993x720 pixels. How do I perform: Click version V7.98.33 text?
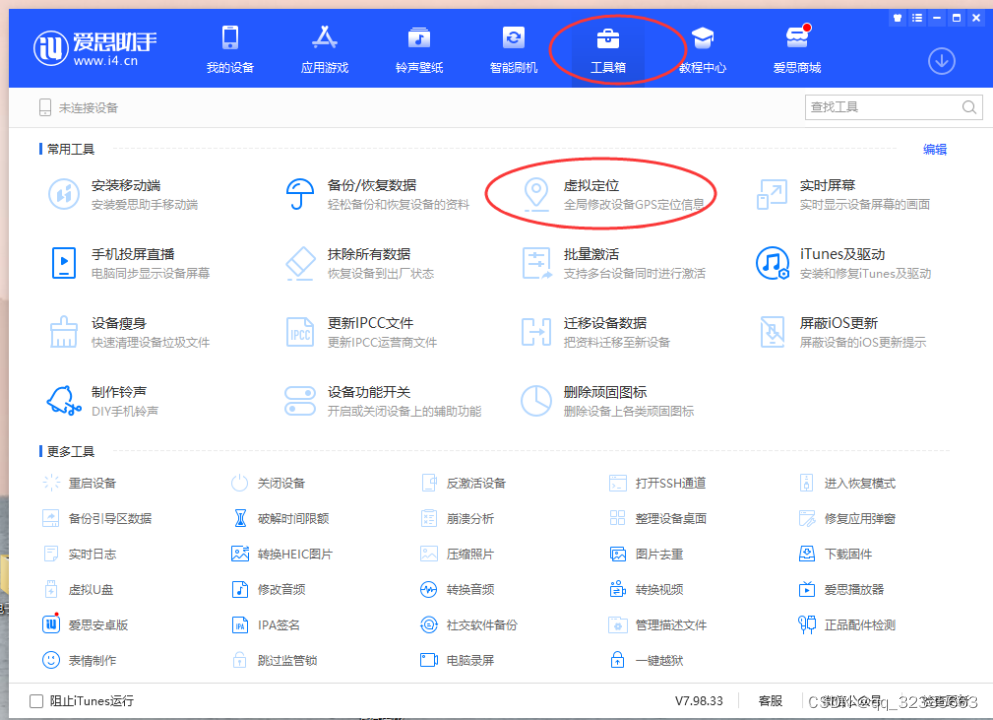coord(699,701)
